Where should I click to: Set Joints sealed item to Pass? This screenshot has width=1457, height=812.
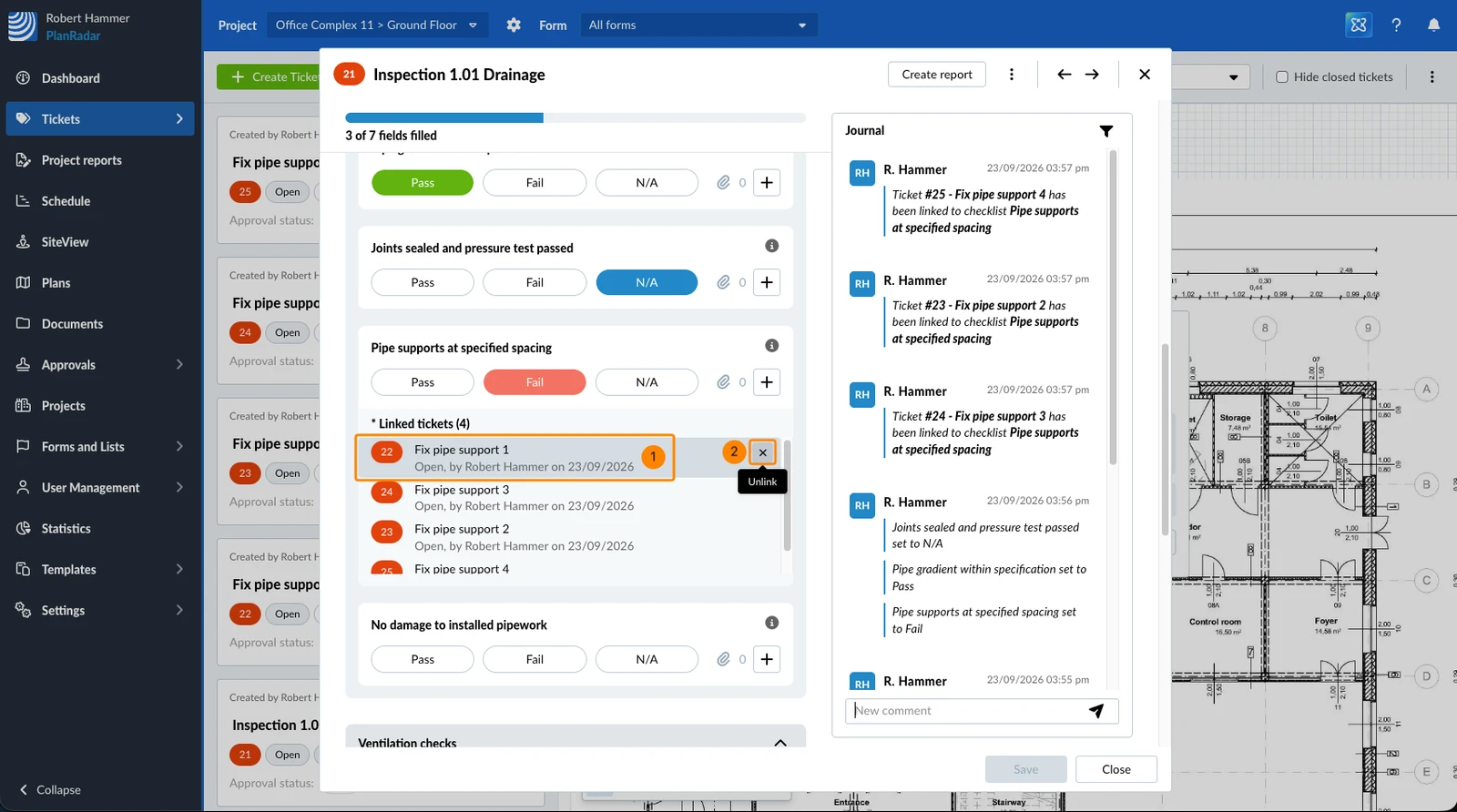(423, 282)
